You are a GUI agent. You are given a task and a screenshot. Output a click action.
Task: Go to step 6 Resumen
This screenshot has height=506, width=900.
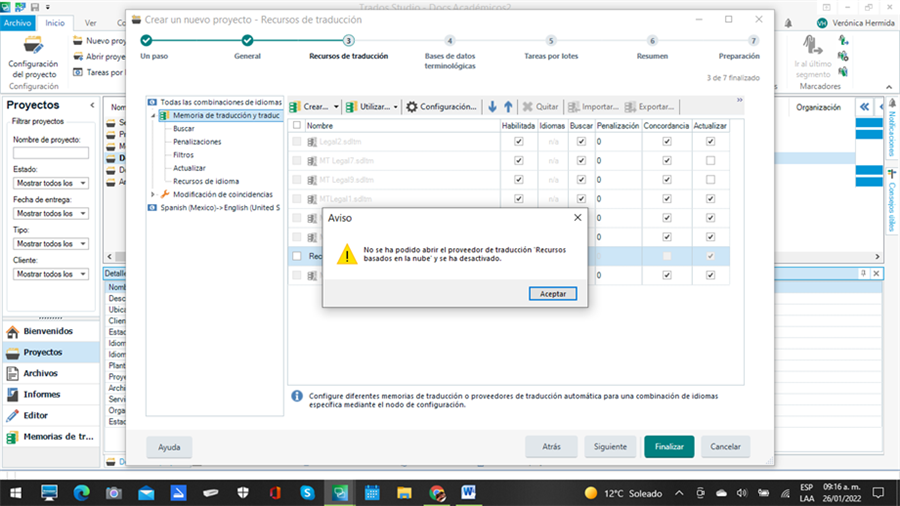[652, 41]
